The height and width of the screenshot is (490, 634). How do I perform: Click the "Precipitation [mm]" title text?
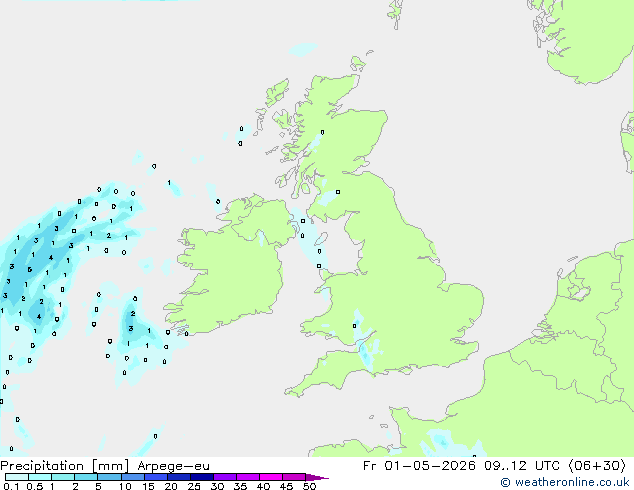(x=65, y=466)
